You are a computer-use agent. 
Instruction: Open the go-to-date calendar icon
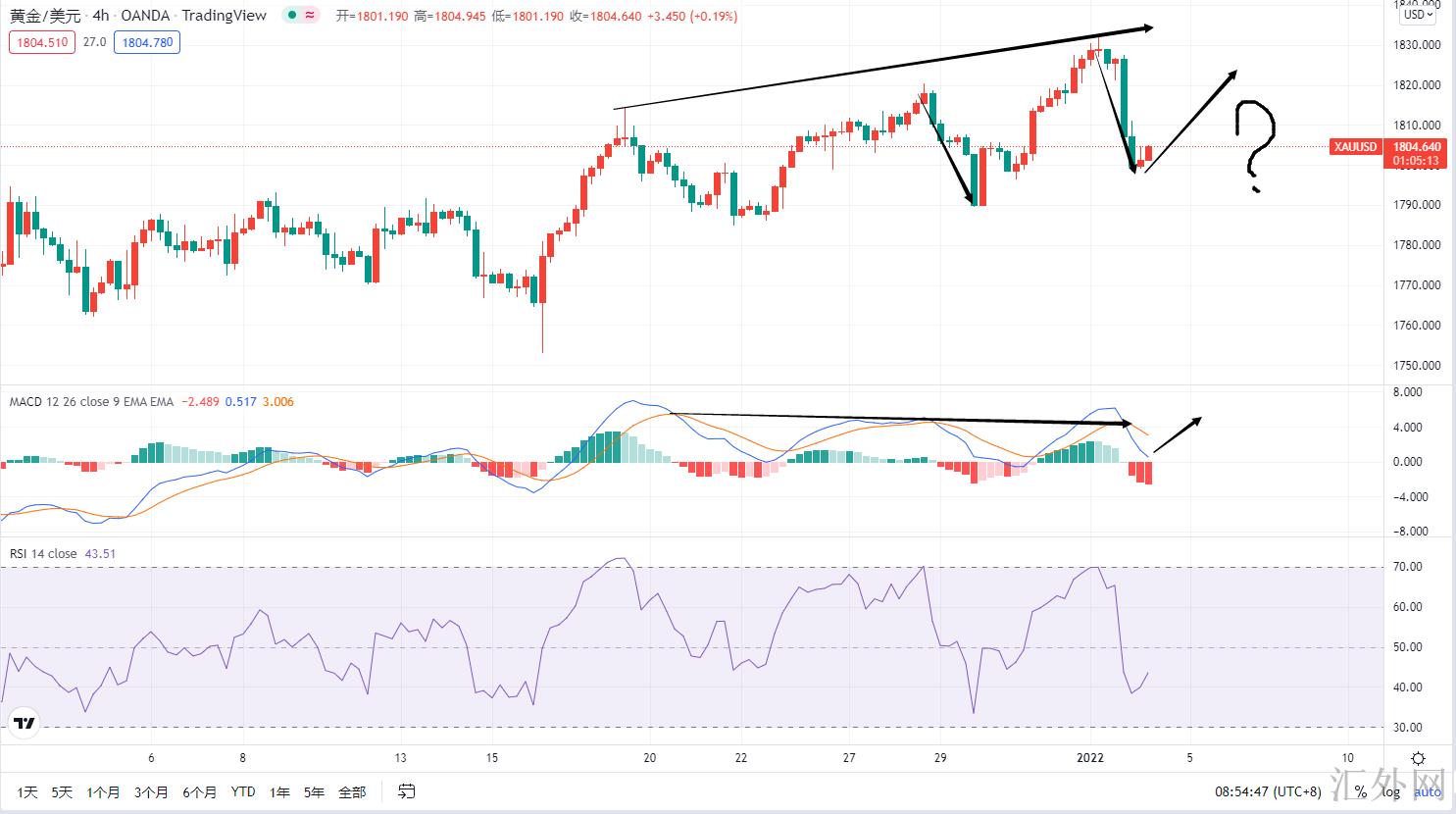coord(406,791)
